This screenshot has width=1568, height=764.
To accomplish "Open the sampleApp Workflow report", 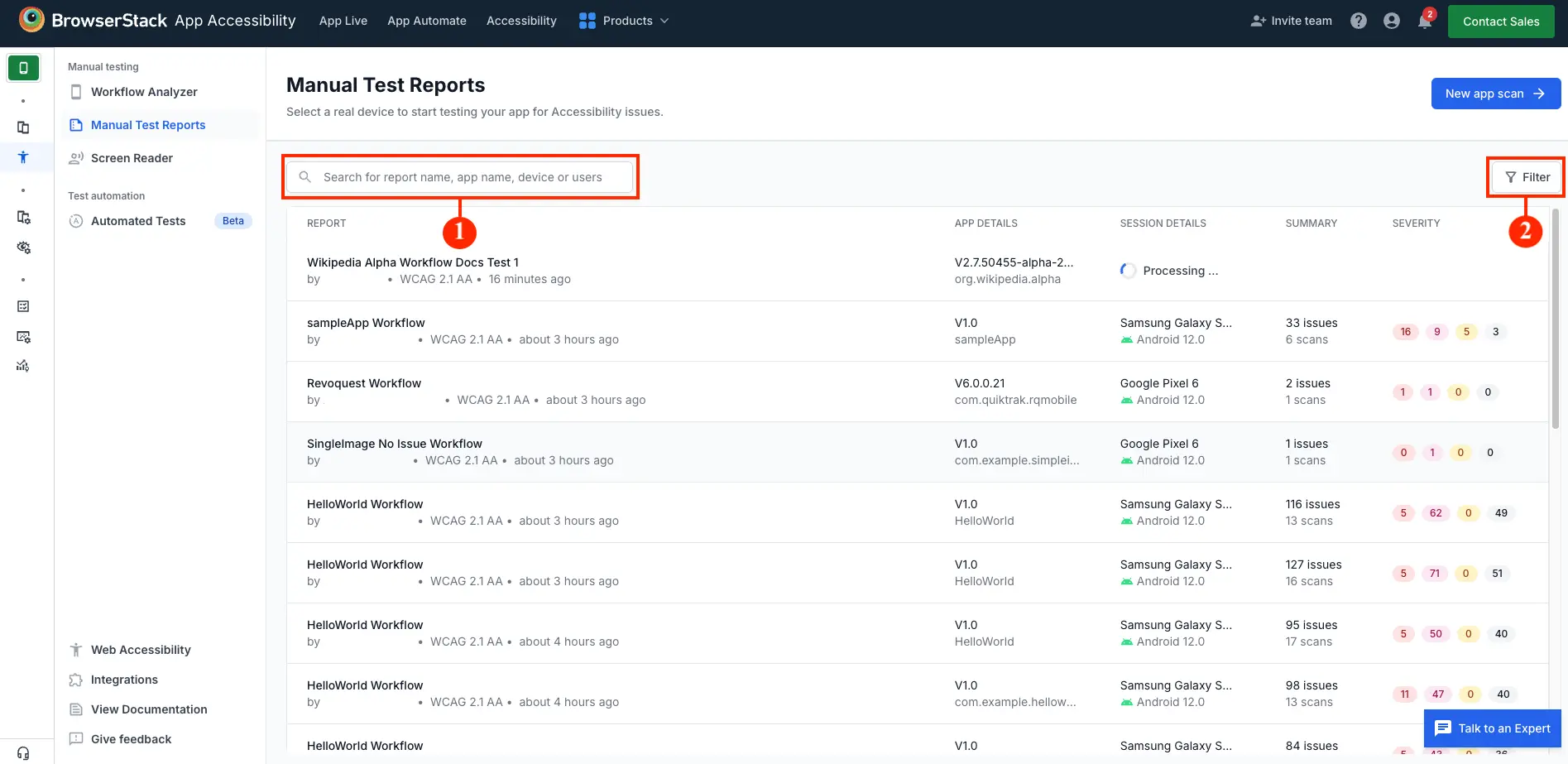I will pyautogui.click(x=366, y=323).
